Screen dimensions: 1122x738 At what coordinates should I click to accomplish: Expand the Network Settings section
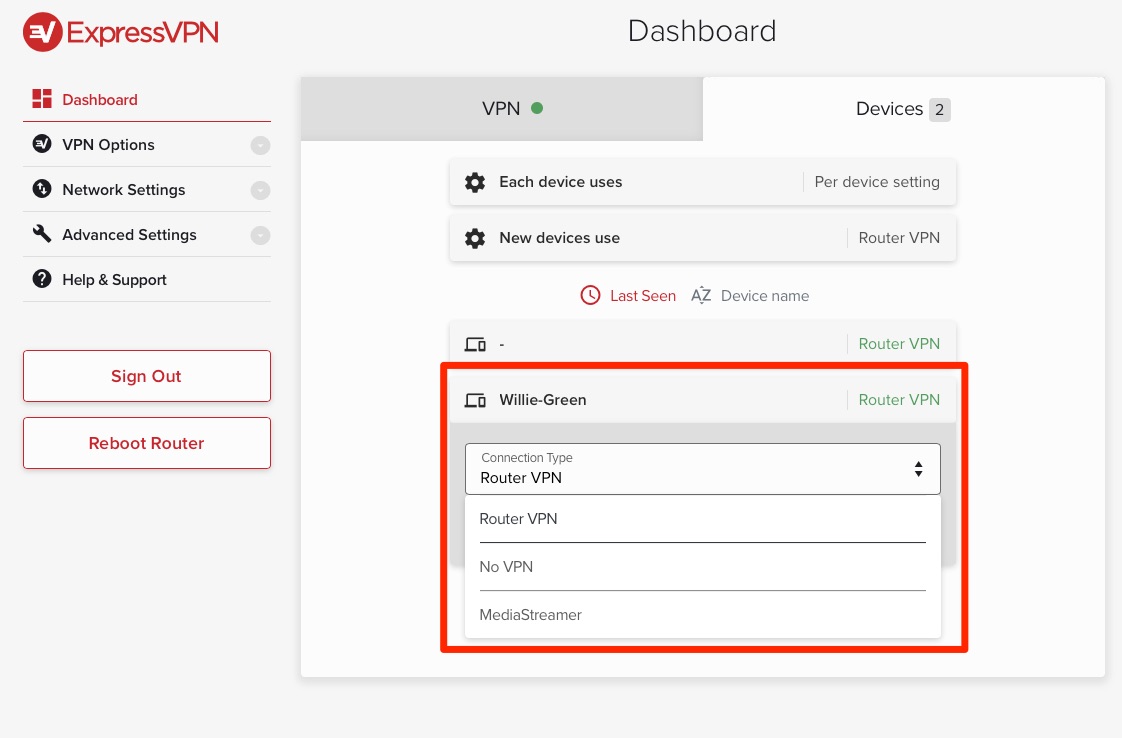click(260, 190)
